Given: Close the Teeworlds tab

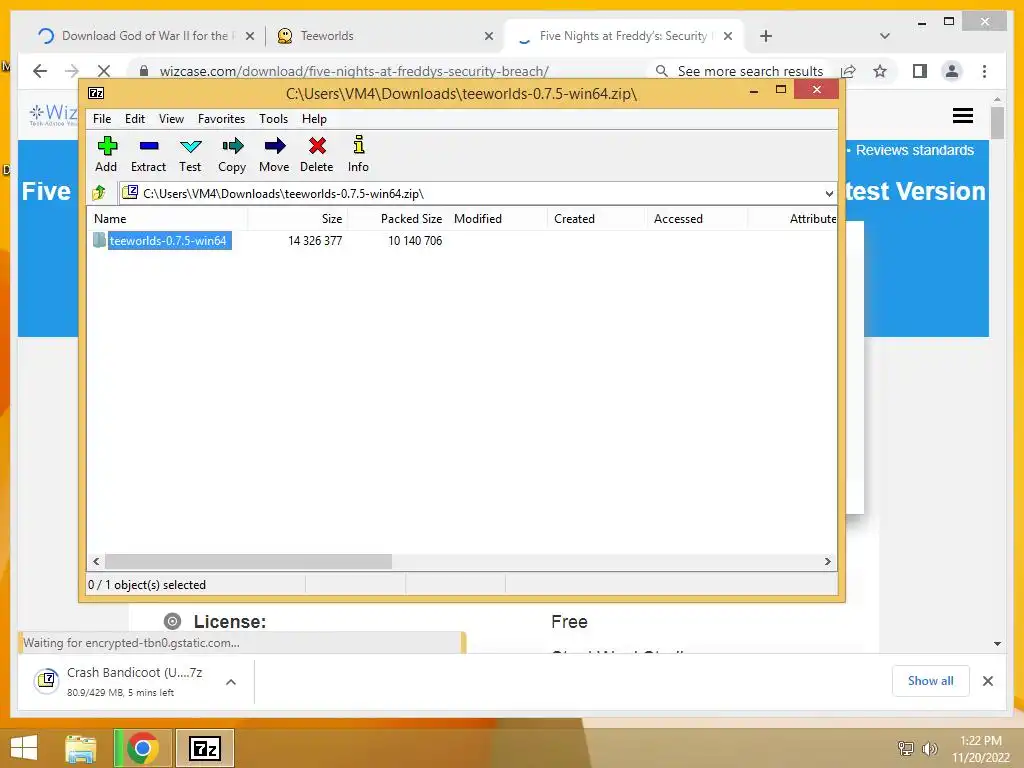Looking at the screenshot, I should [488, 36].
